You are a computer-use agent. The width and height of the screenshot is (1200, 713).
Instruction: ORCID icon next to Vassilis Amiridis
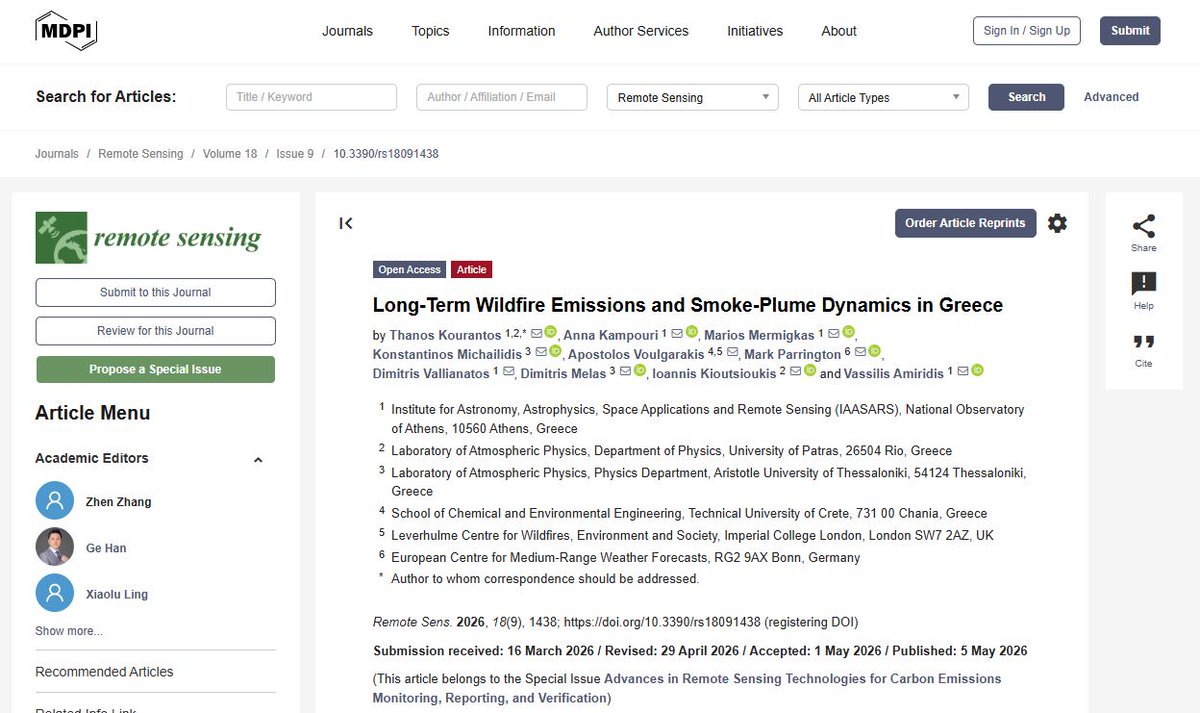click(977, 370)
